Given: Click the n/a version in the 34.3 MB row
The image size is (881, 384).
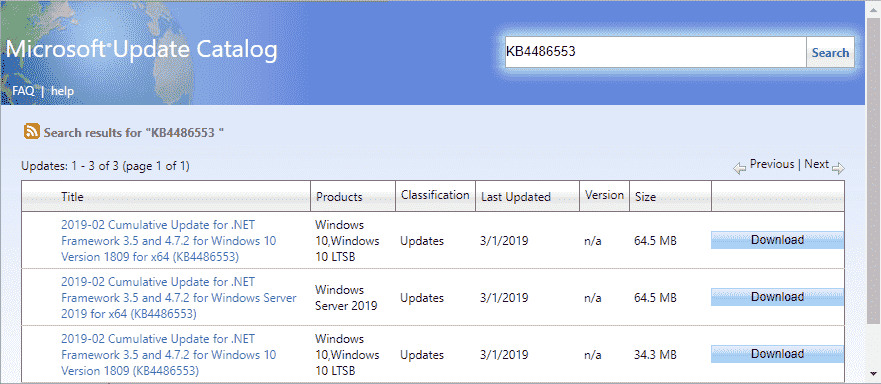Looking at the screenshot, I should coord(593,355).
